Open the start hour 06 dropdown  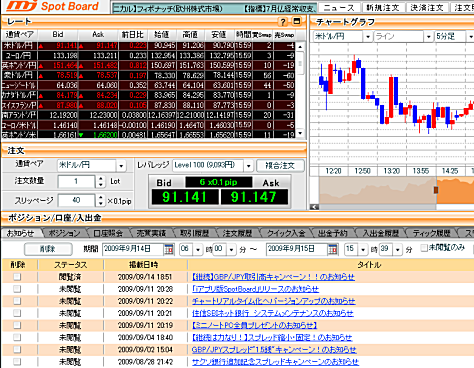pyautogui.click(x=198, y=249)
